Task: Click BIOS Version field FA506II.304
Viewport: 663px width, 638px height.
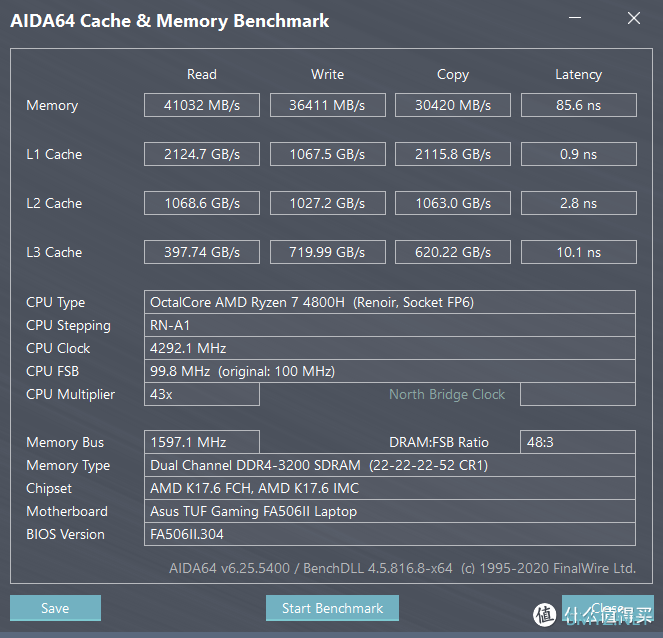Action: click(389, 534)
